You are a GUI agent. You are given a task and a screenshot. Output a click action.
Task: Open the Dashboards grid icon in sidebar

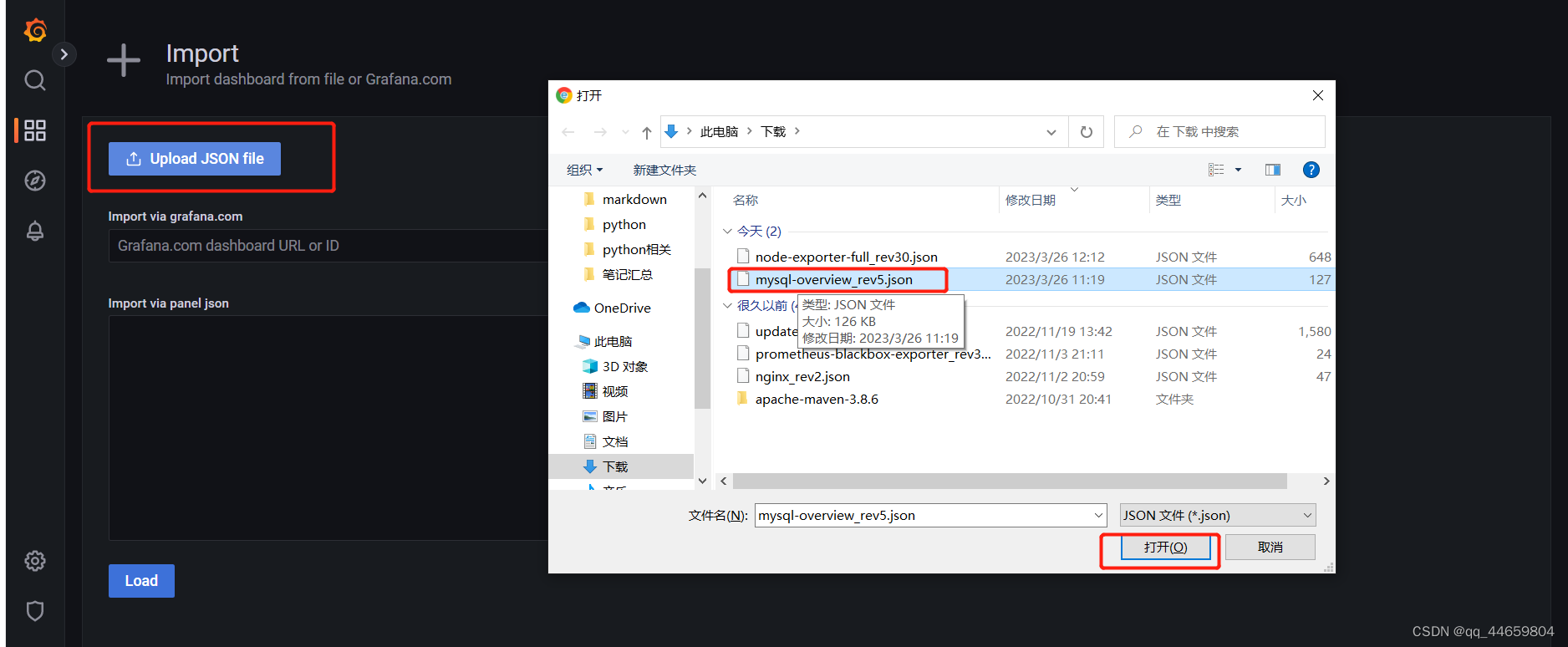point(35,130)
